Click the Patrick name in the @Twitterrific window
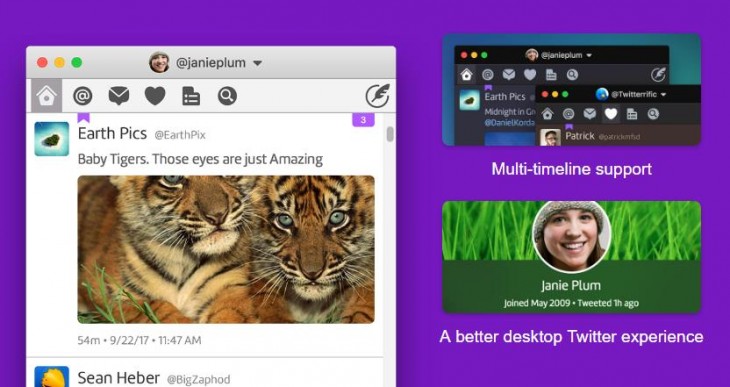This screenshot has width=730, height=387. pos(580,136)
